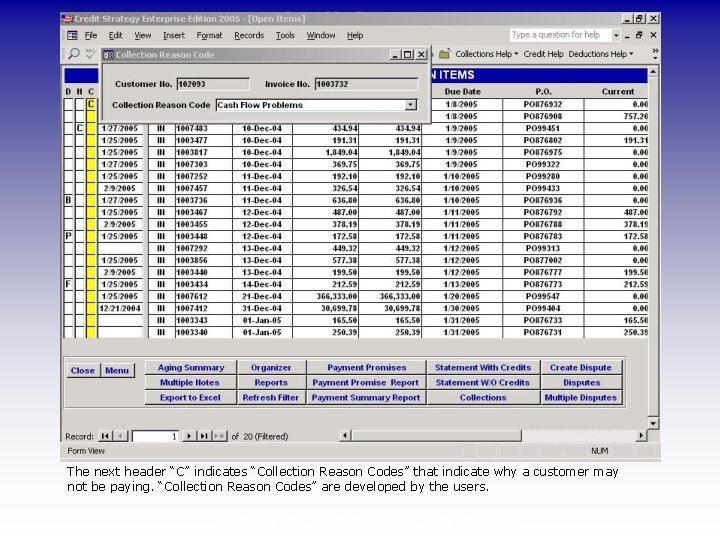Click the Refresh Filter button

click(x=270, y=398)
